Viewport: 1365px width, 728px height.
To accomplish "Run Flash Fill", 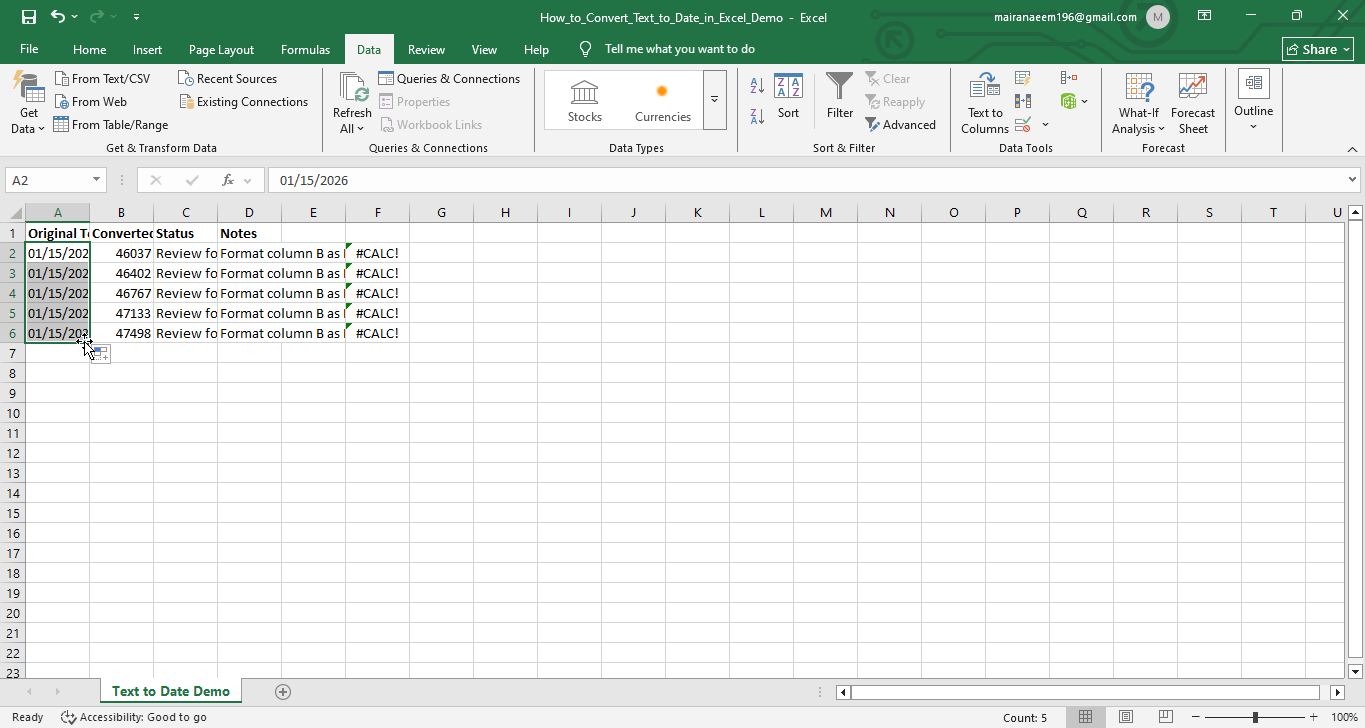I will [x=1023, y=78].
